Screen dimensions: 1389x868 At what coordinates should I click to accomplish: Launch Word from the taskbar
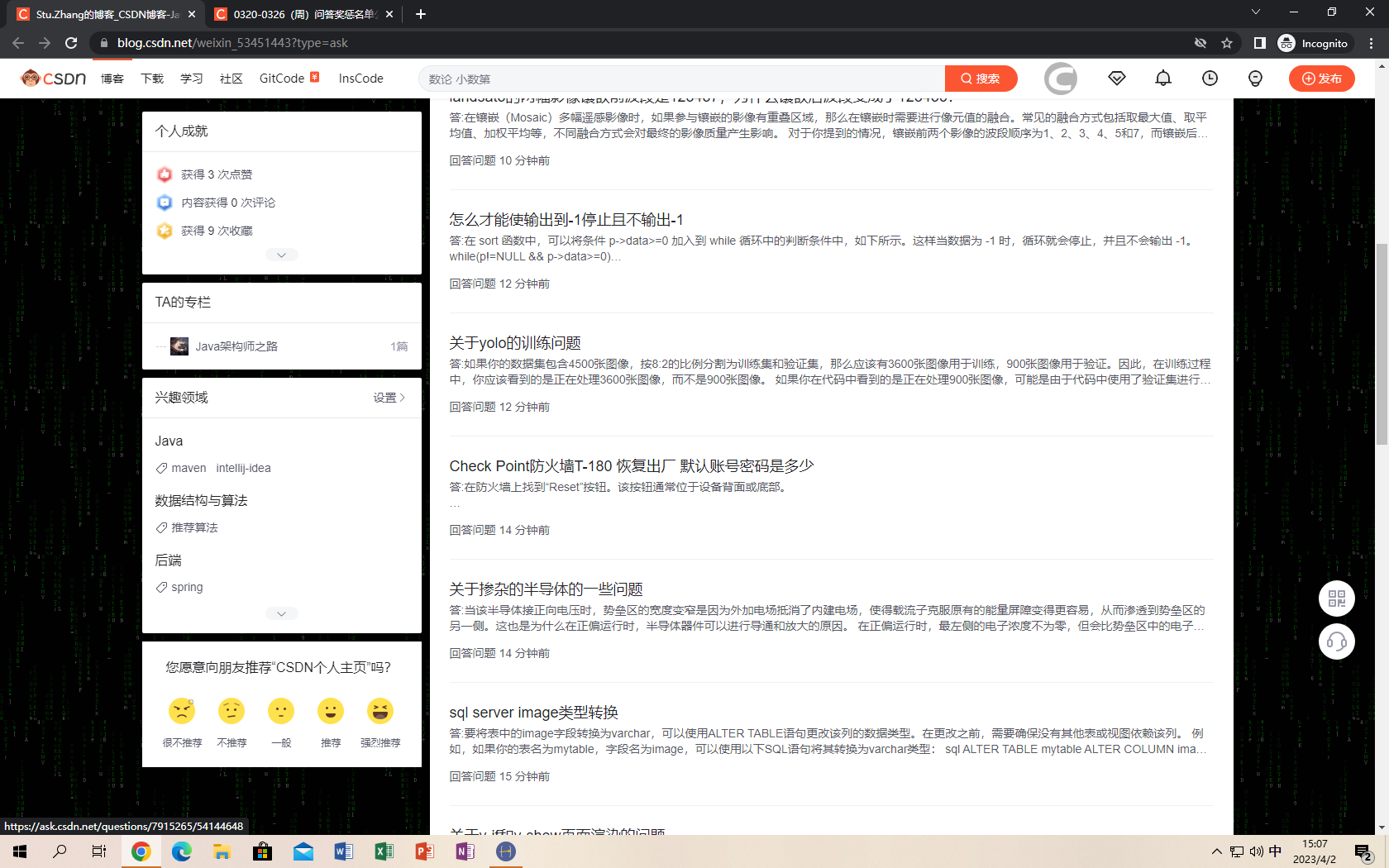pyautogui.click(x=344, y=851)
